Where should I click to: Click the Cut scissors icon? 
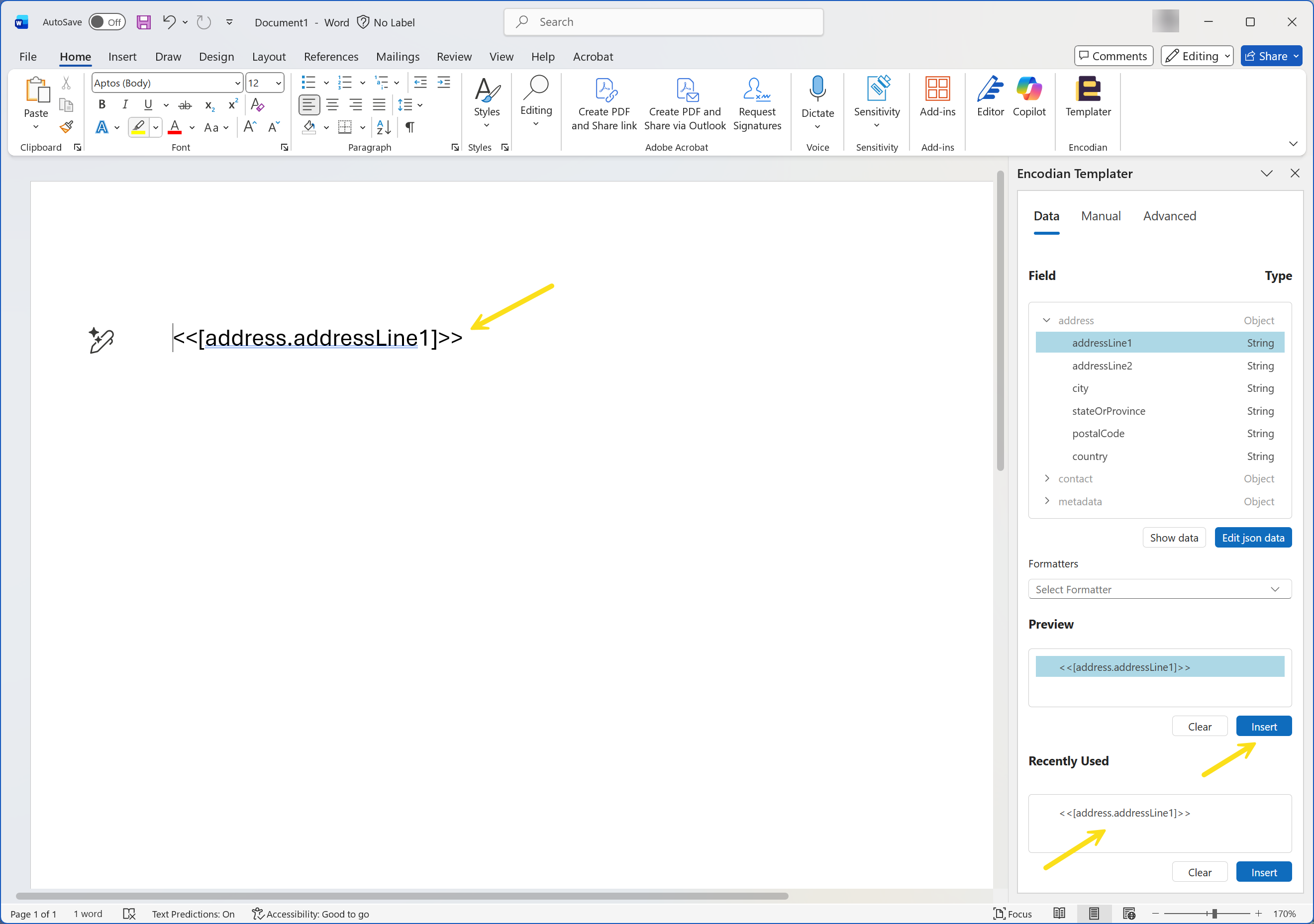pos(66,84)
